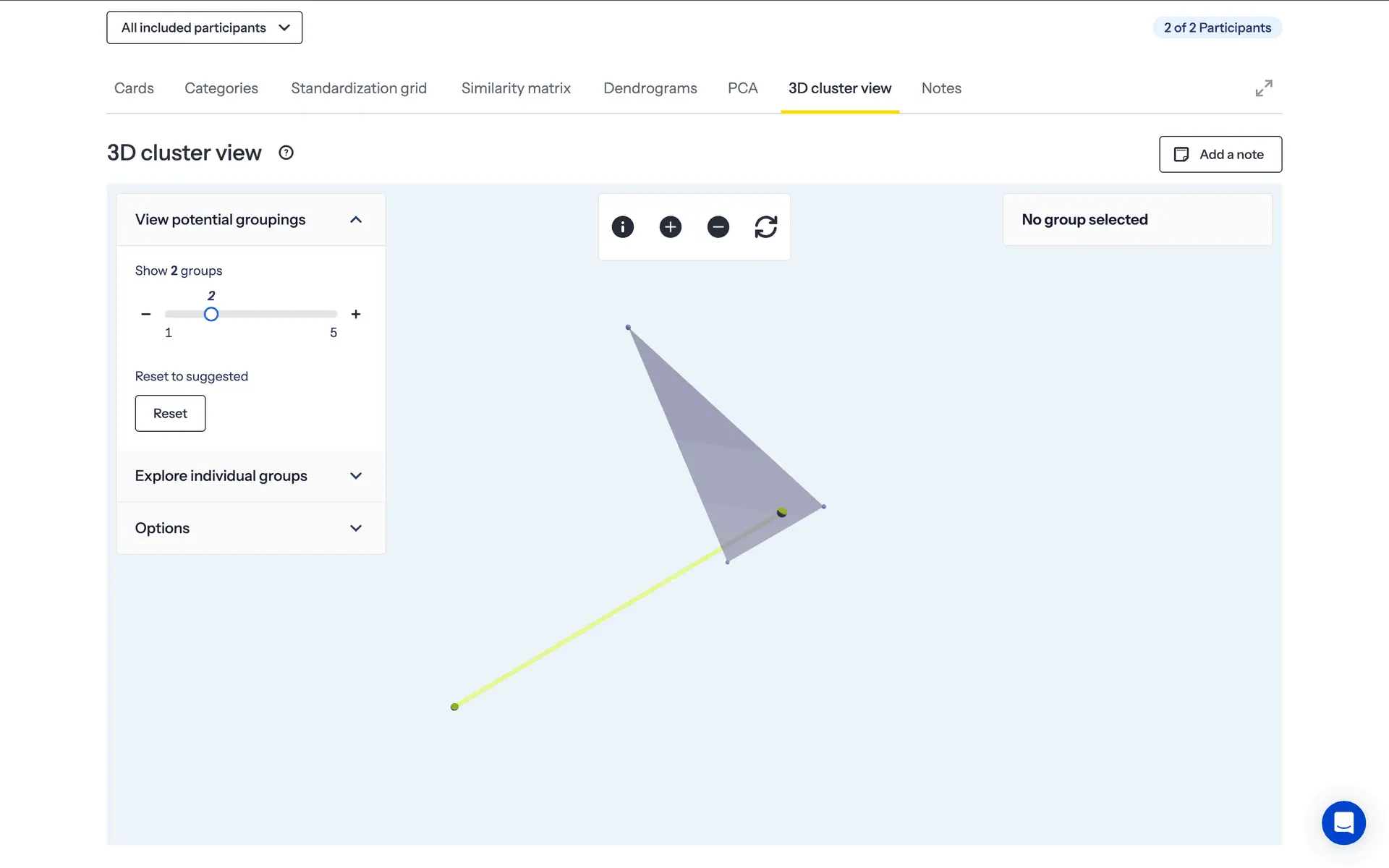Open the chat support bubble

coord(1343,822)
